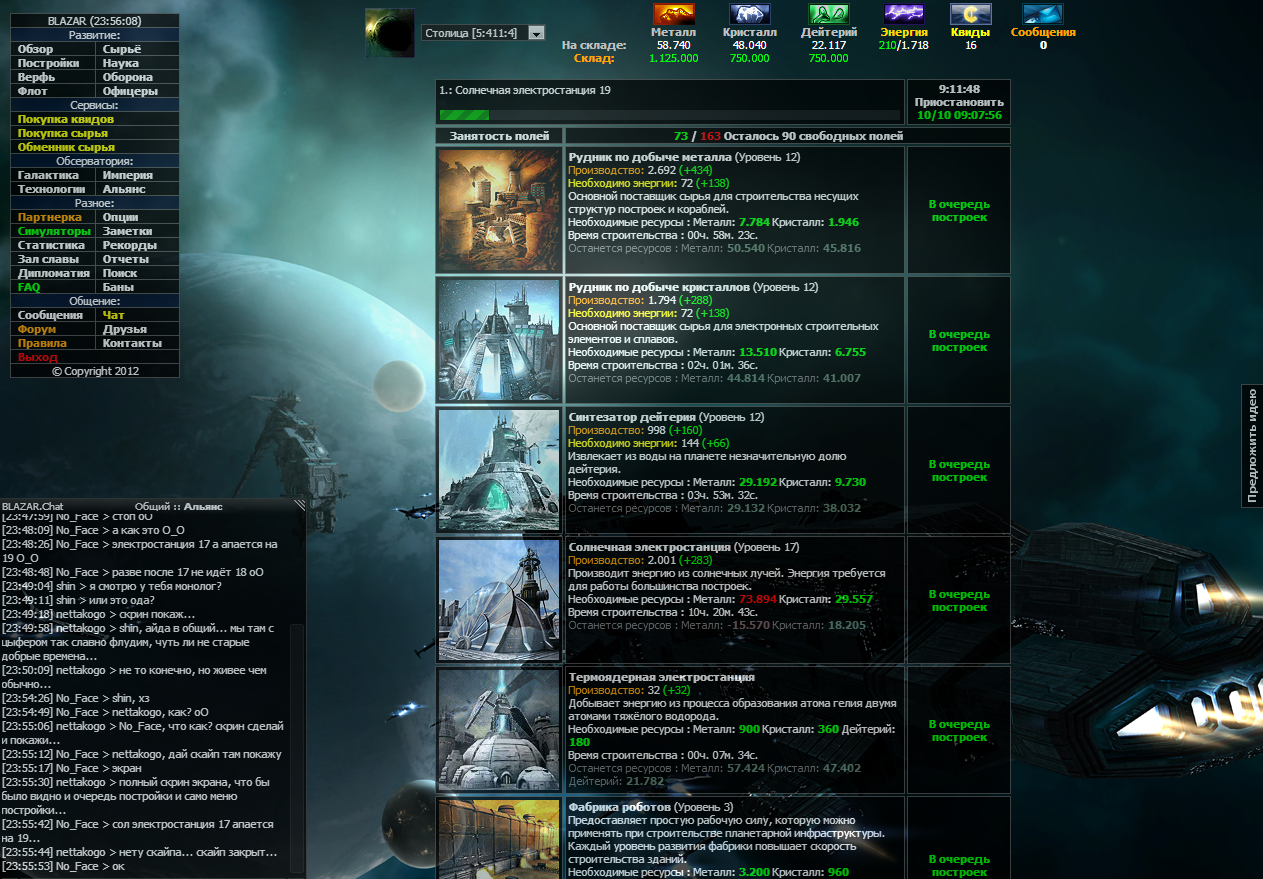Open the Технологии page
The image size is (1263, 879).
click(54, 189)
